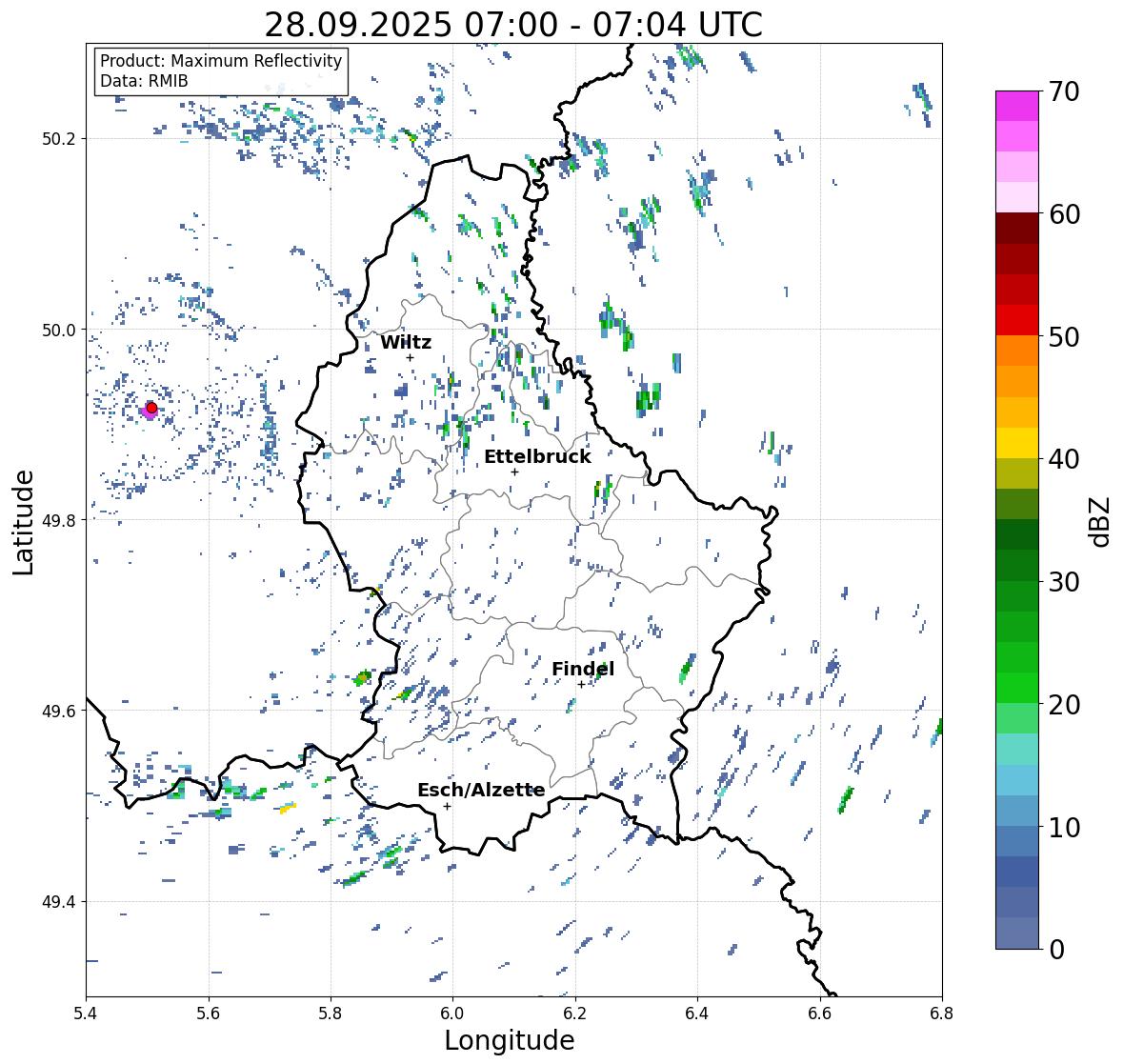The height and width of the screenshot is (1064, 1123).
Task: Click the red radar location dot
Action: pos(151,408)
